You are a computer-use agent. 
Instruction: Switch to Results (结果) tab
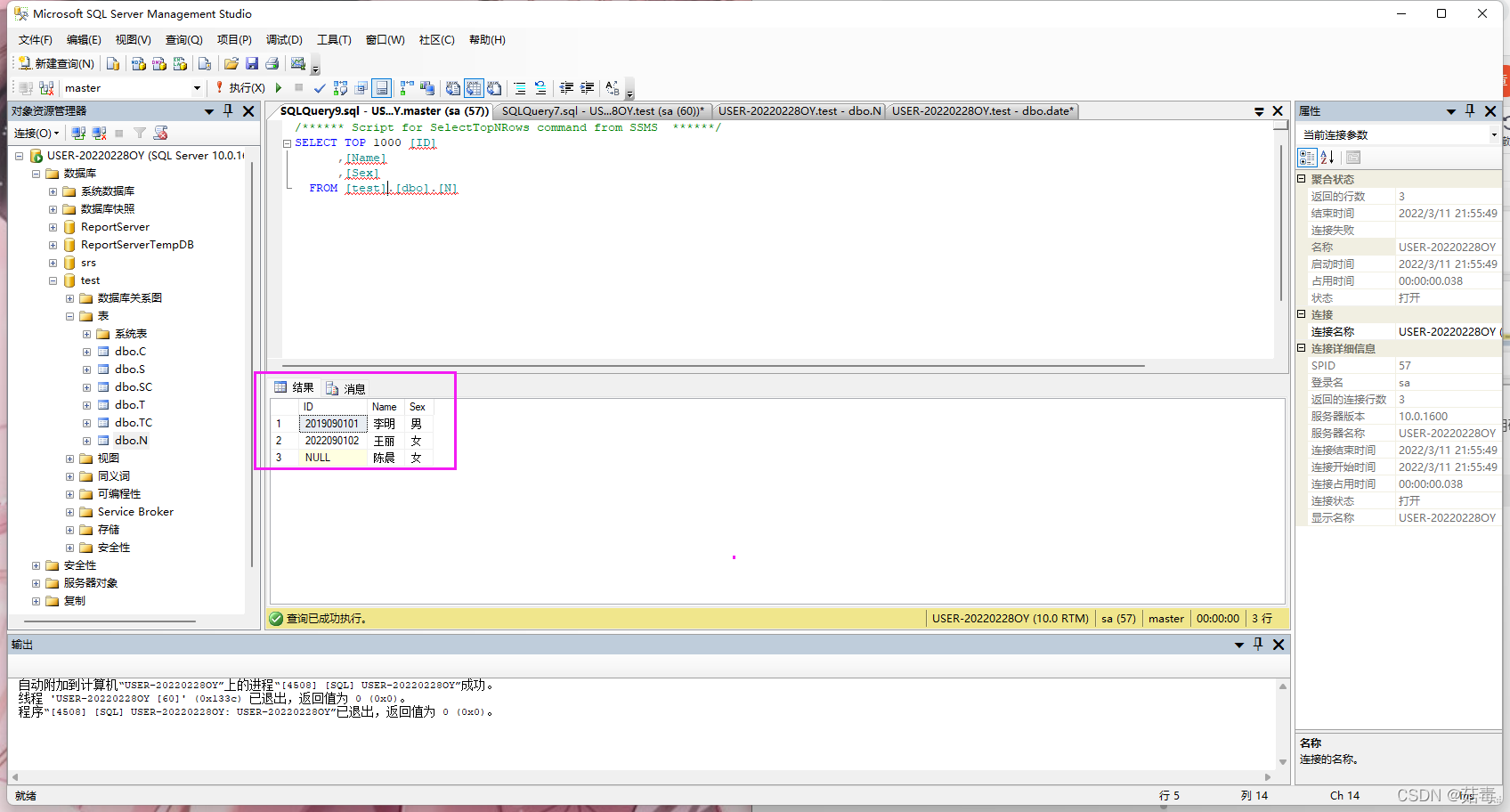[294, 387]
